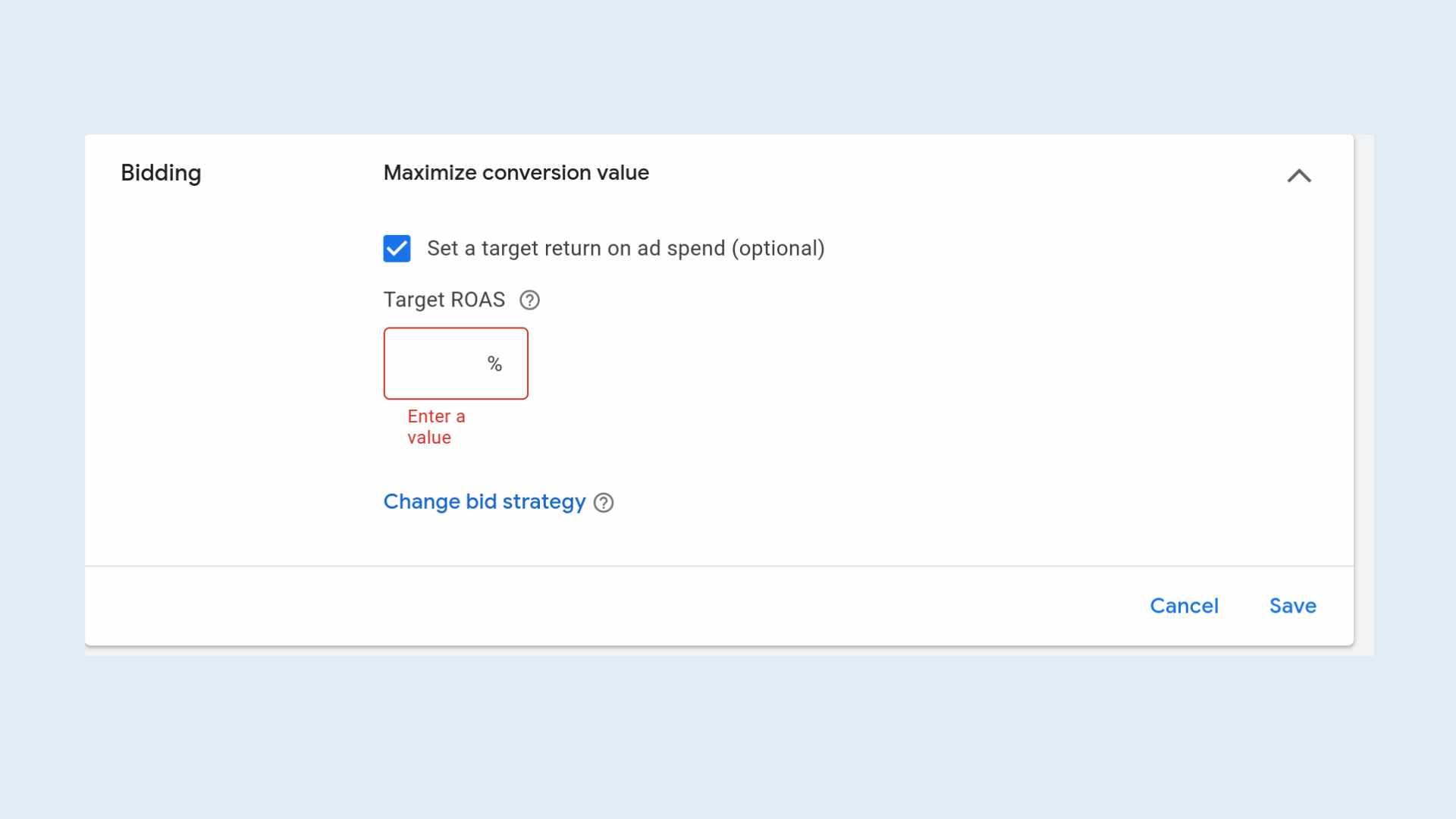Click the Maximize conversion value heading
Viewport: 1456px width, 819px height.
pos(516,173)
